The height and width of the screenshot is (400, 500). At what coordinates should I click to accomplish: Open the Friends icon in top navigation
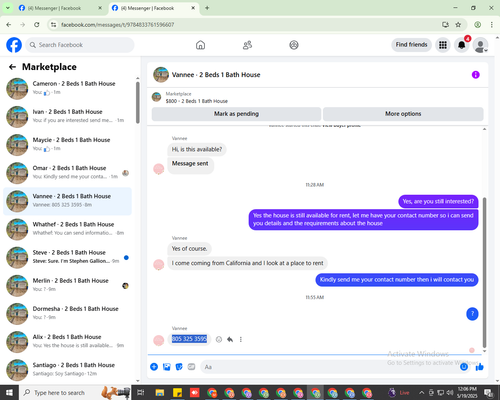coord(247,45)
